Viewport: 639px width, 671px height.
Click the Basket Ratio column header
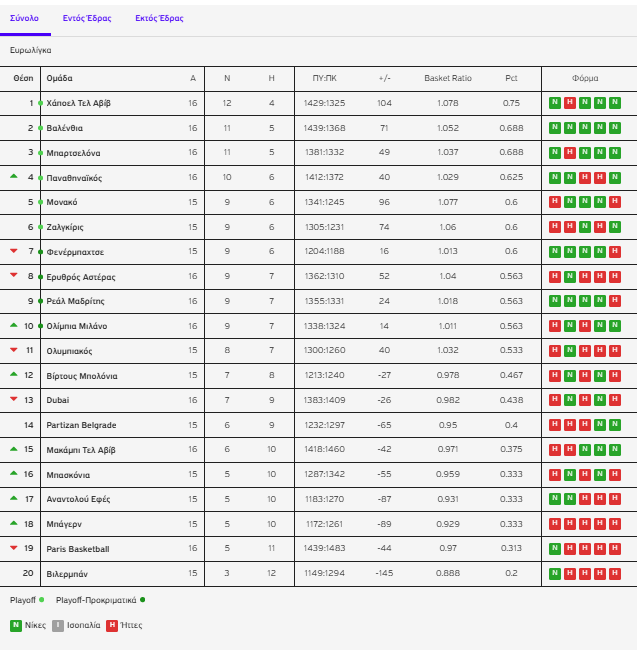447,78
